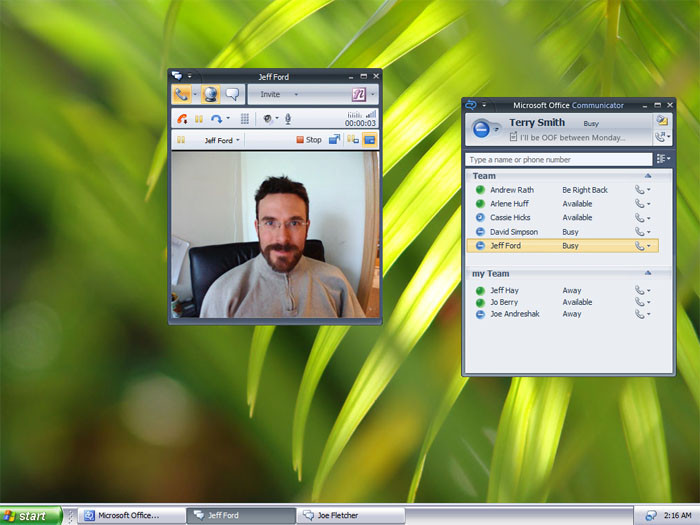End the call with the red phone icon

click(x=182, y=119)
